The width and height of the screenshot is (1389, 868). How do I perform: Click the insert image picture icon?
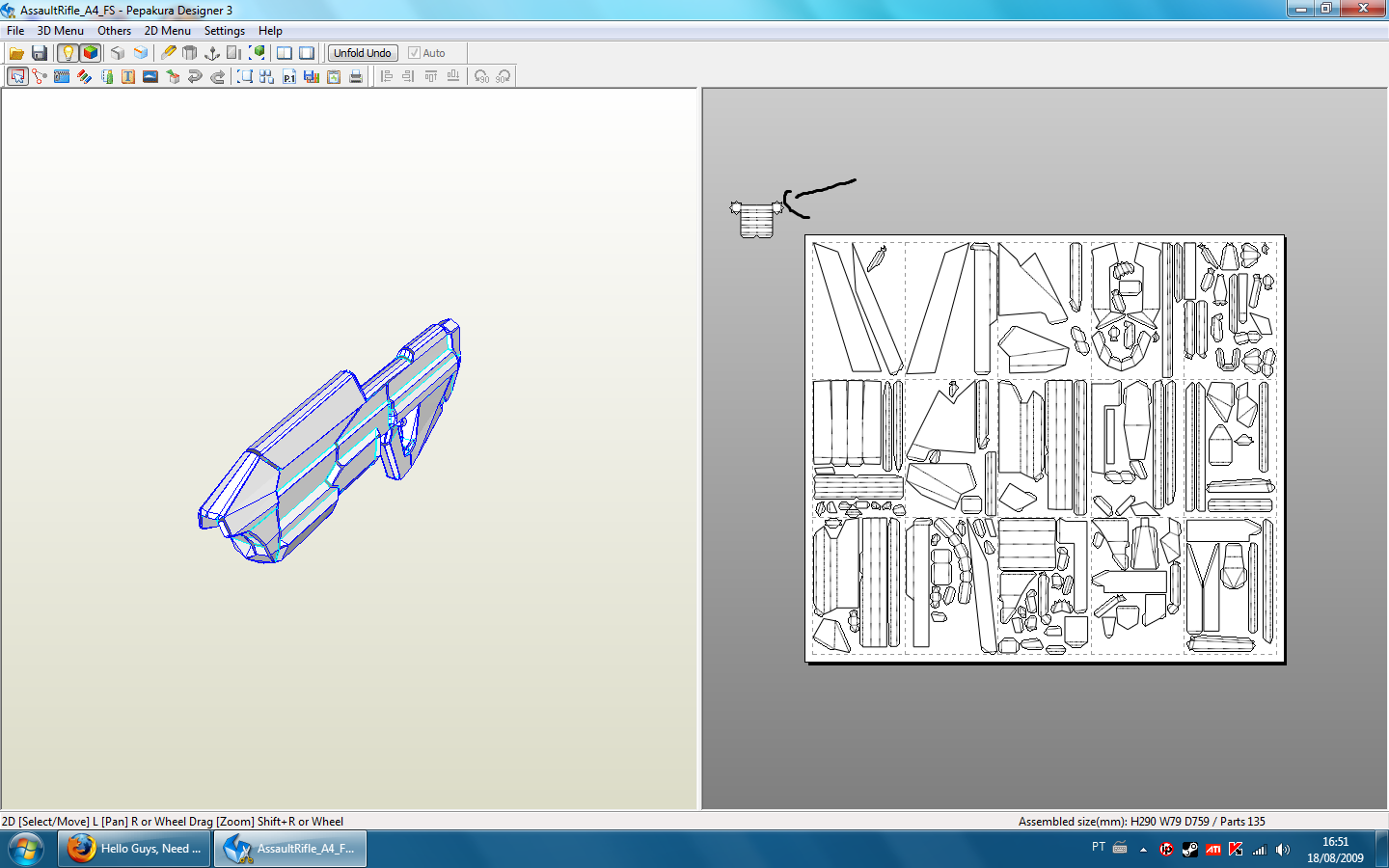[150, 76]
